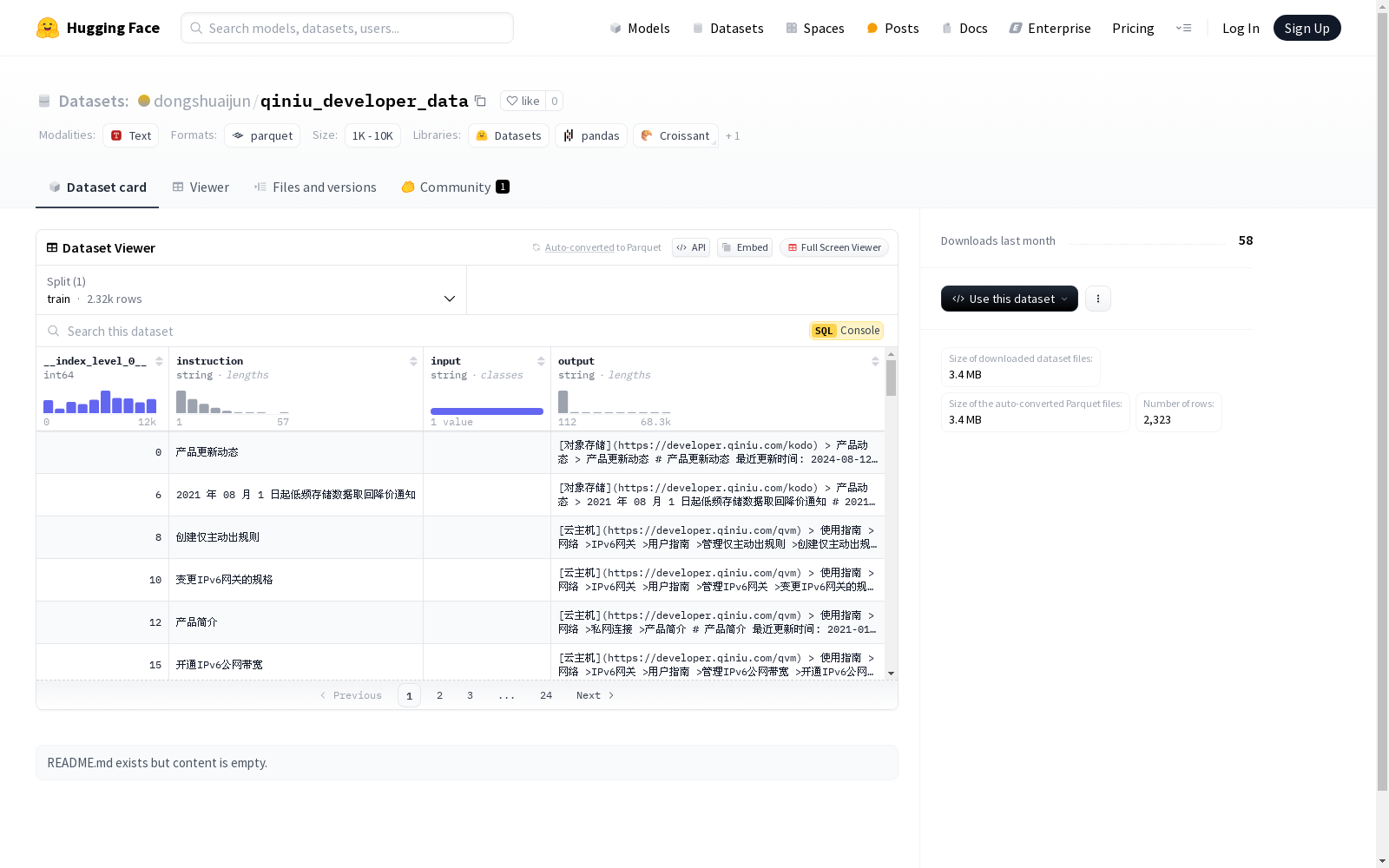Image resolution: width=1389 pixels, height=868 pixels.
Task: Click the search magnifier in dataset search
Action: [x=54, y=331]
